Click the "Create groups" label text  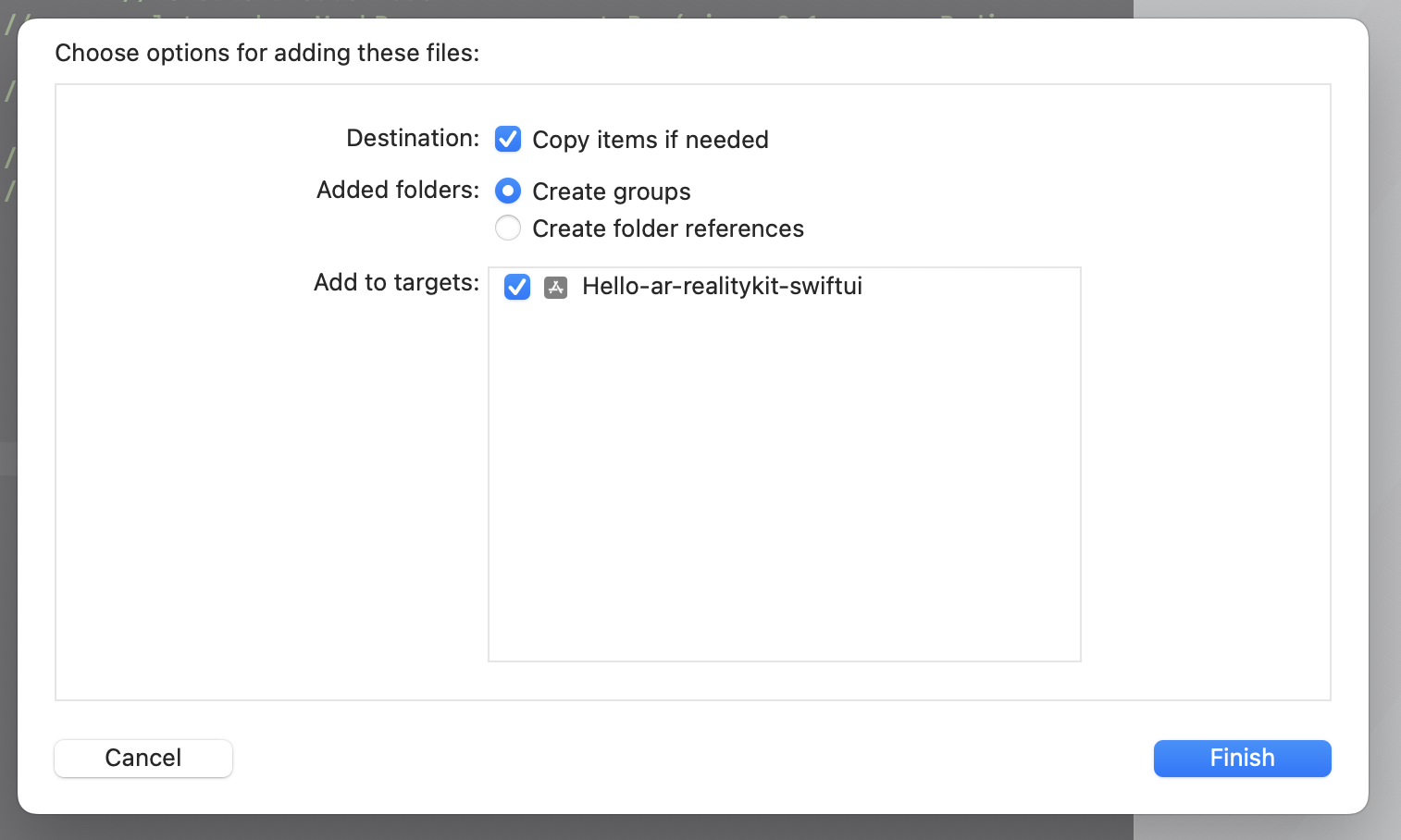(x=611, y=191)
